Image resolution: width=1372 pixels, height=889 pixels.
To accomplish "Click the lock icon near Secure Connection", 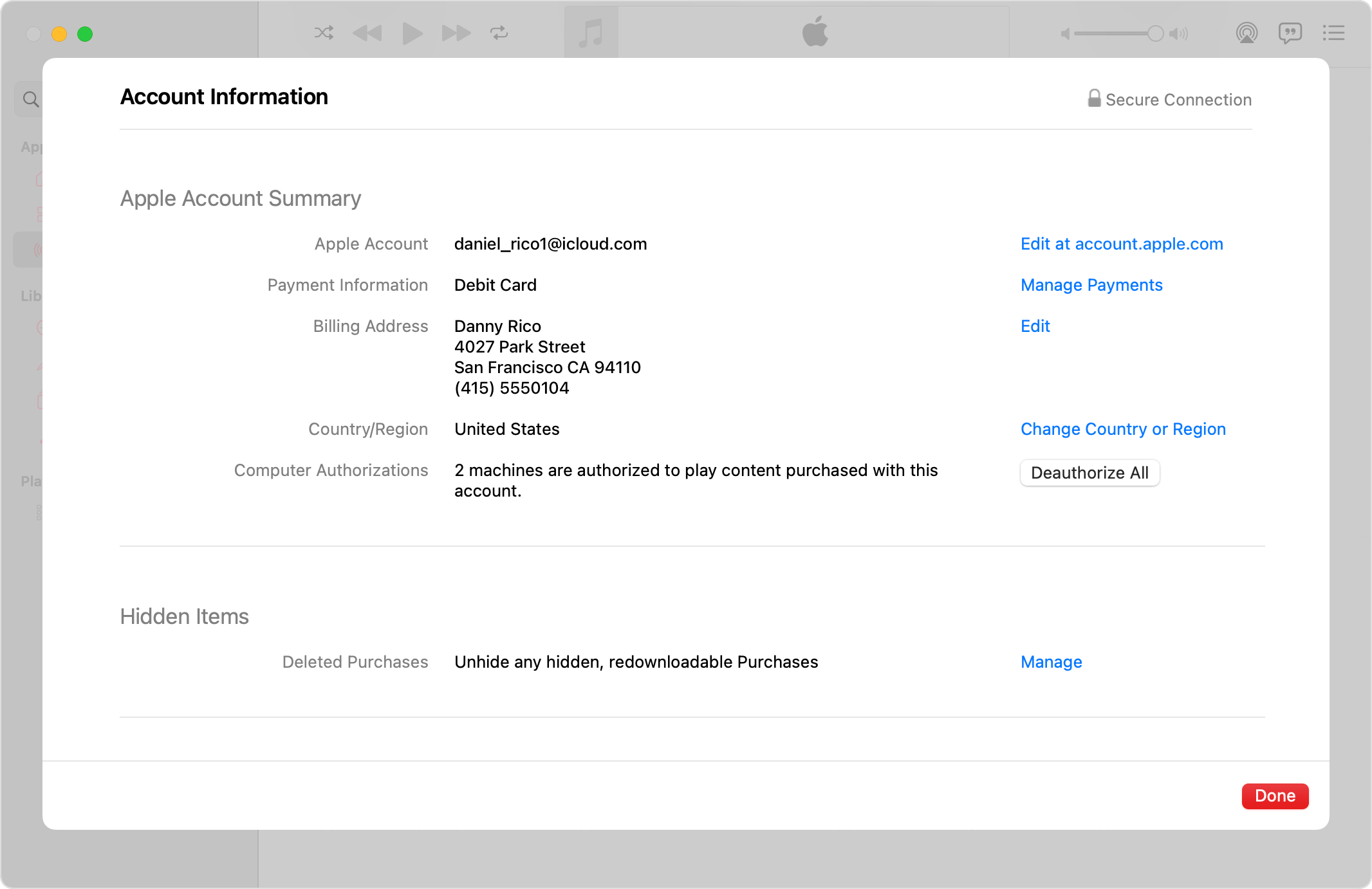I will tap(1092, 98).
